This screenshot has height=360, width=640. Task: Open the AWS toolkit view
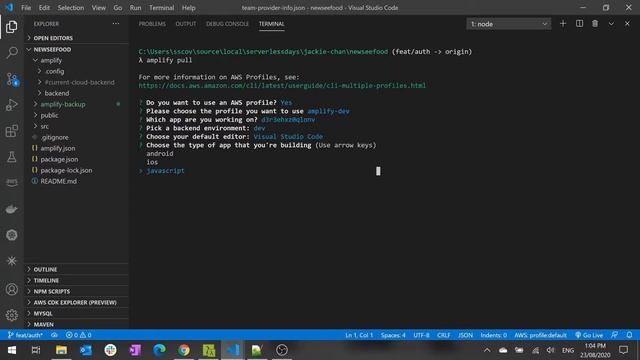[11, 182]
